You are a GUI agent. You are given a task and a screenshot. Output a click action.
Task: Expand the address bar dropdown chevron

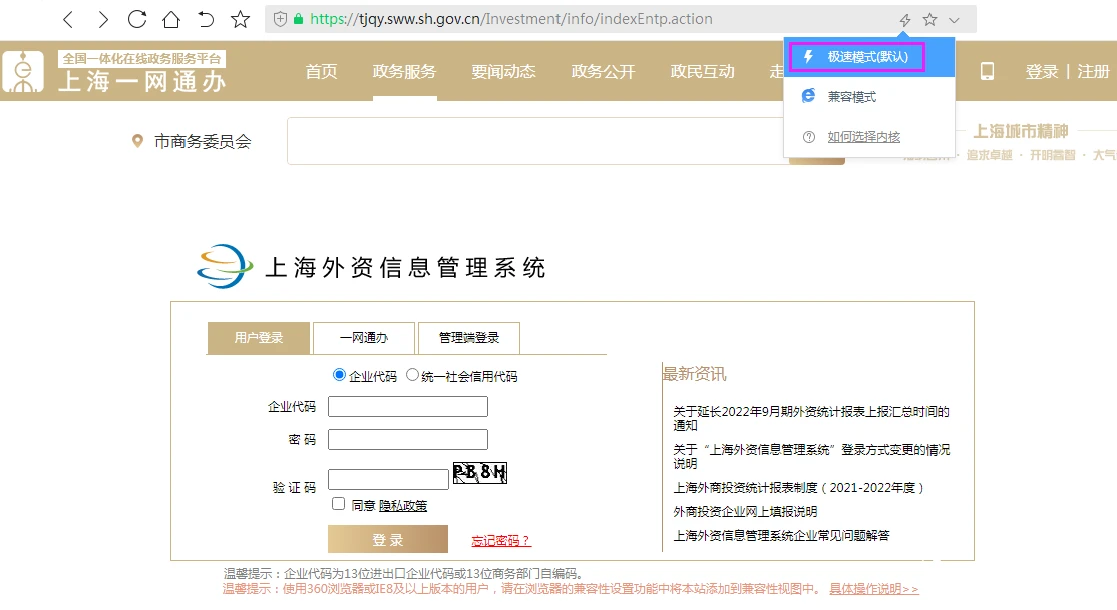point(954,20)
